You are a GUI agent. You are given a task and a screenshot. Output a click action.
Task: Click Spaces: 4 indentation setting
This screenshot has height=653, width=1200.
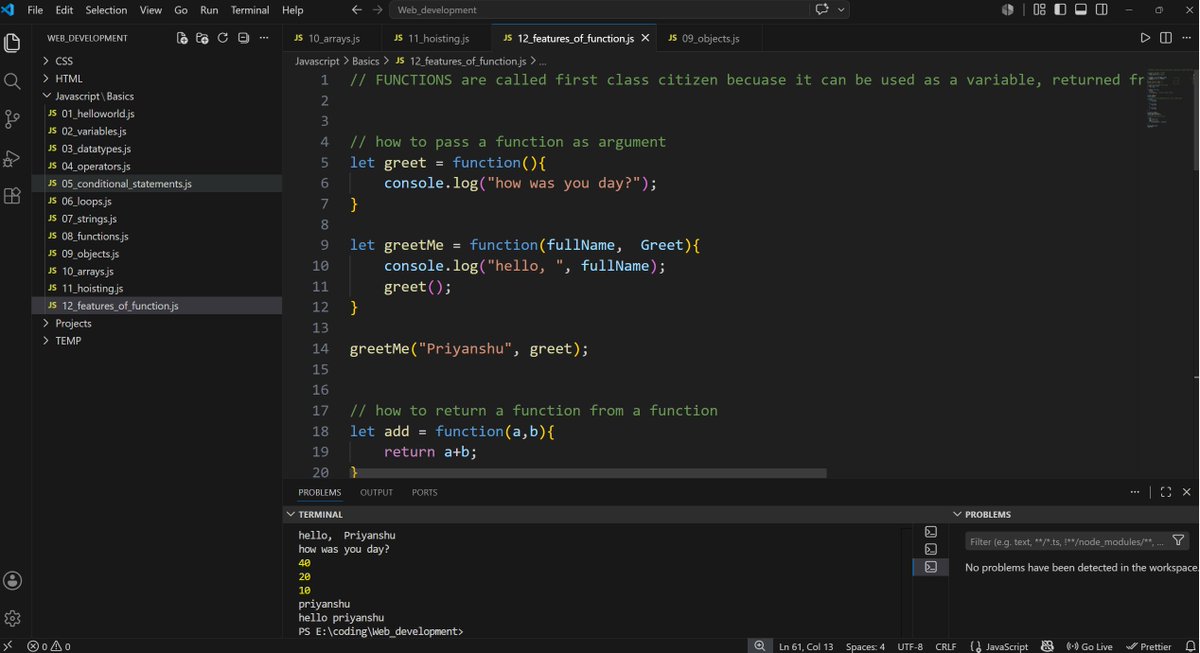point(865,646)
